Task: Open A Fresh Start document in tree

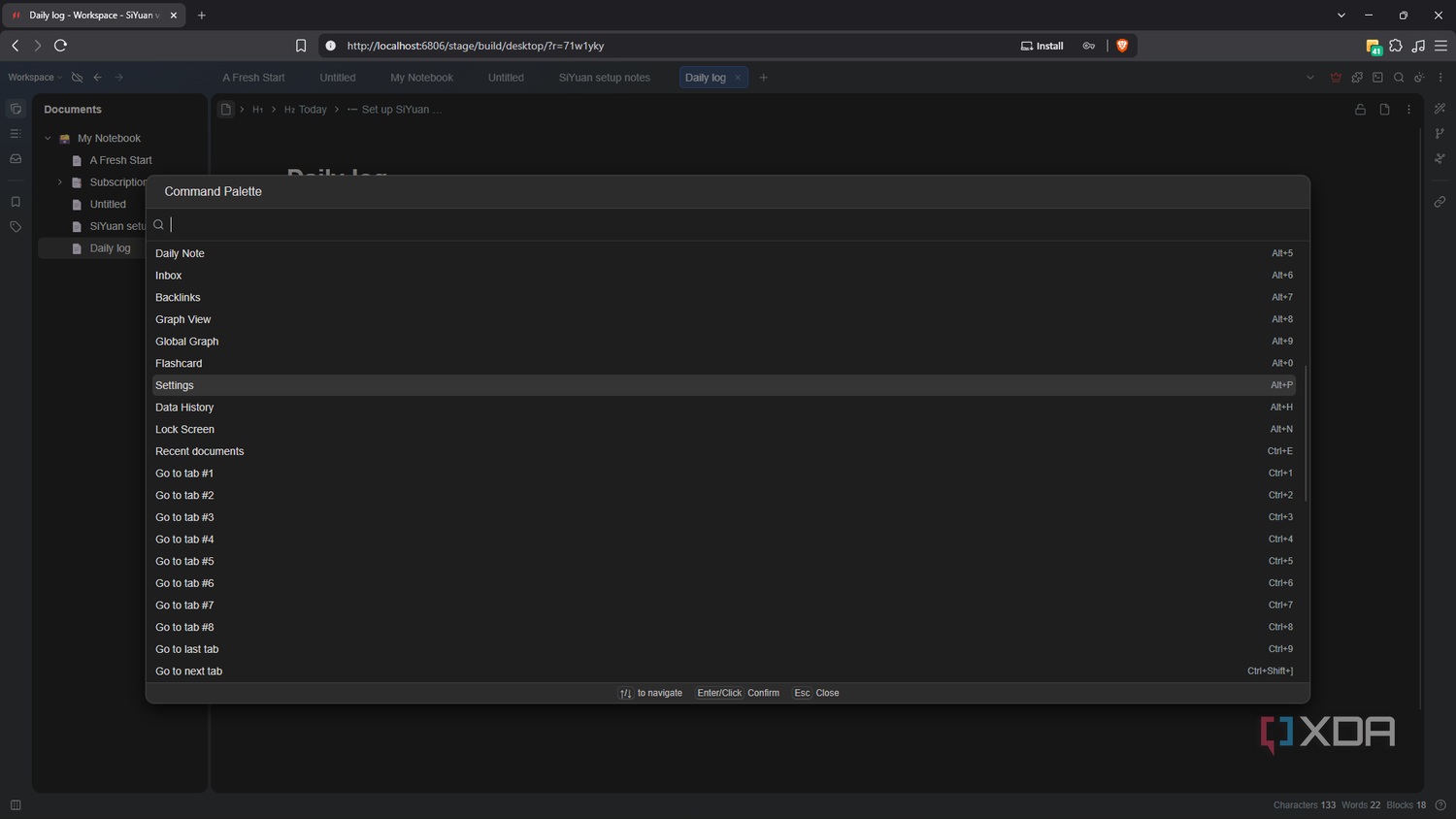Action: click(x=121, y=160)
